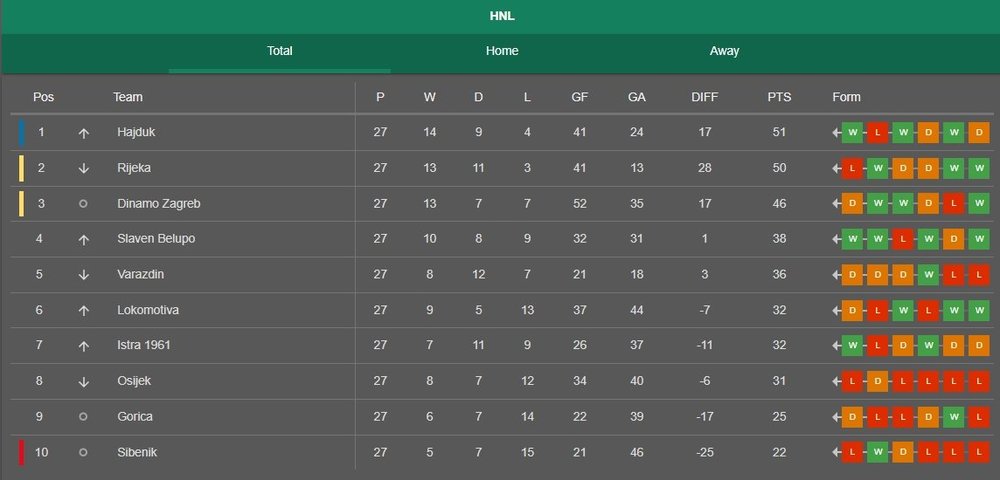The image size is (1000, 480).
Task: Sort table by GF column header
Action: pyautogui.click(x=580, y=97)
